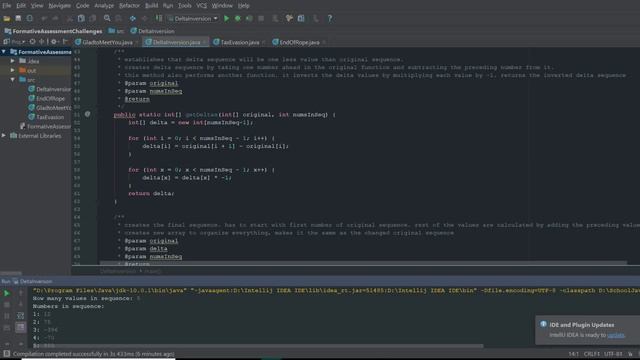Screen dimensions: 640x360
Task: Open Project panel gear settings
Action: tap(53, 42)
